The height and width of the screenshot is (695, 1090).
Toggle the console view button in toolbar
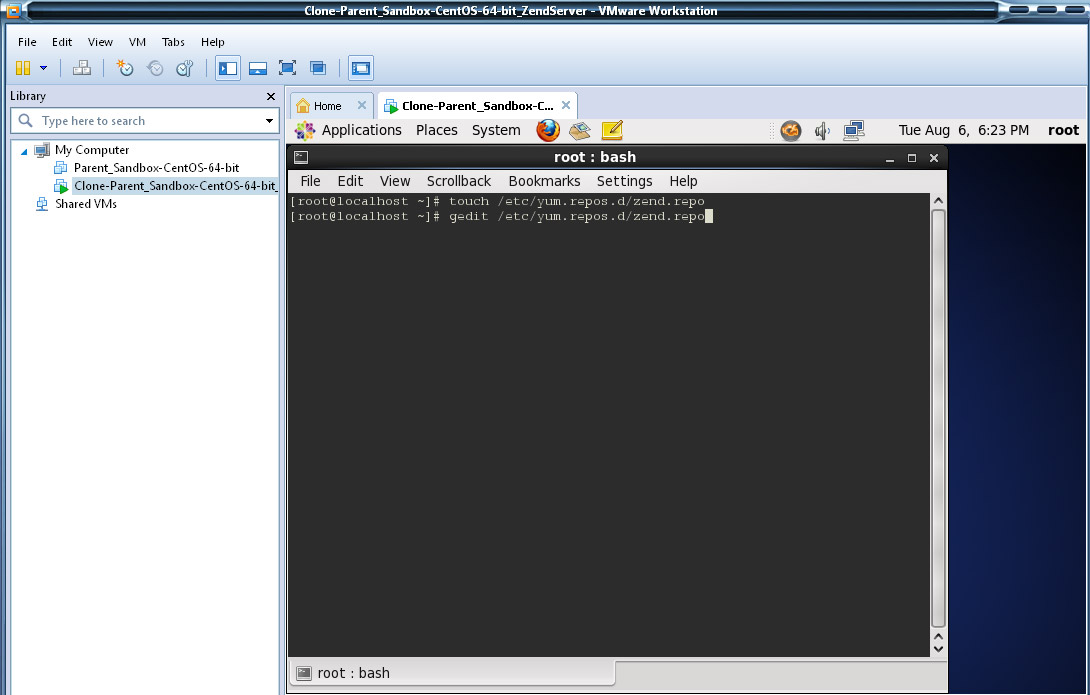pyautogui.click(x=361, y=68)
